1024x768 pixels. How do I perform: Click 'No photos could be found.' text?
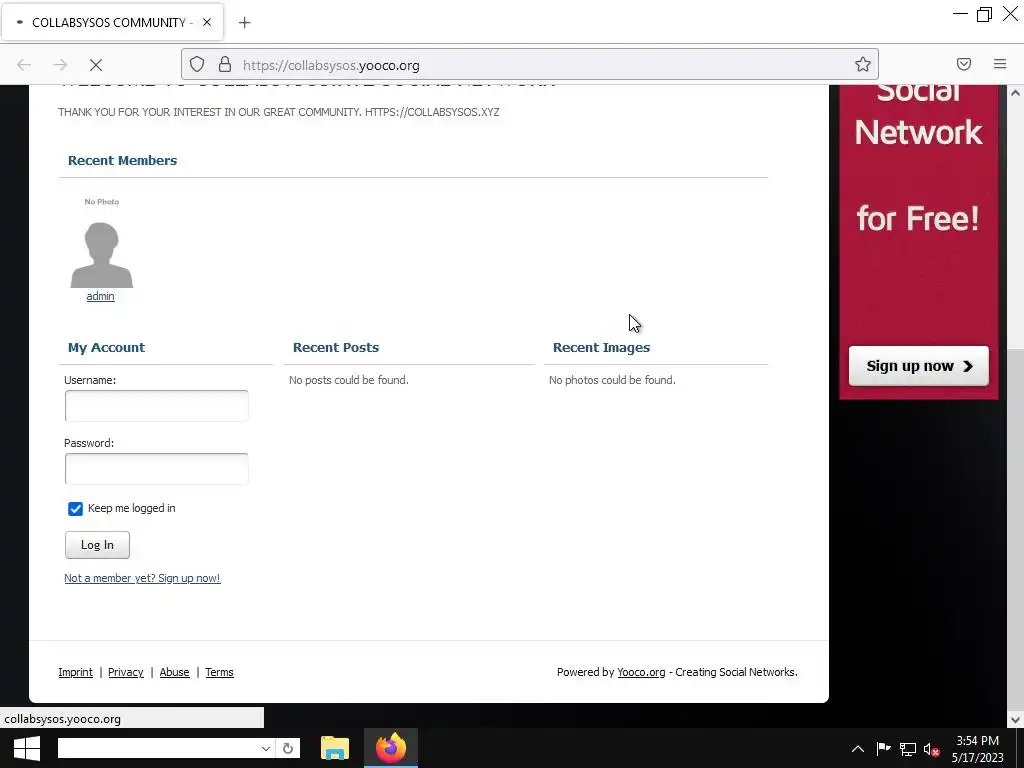tap(612, 380)
